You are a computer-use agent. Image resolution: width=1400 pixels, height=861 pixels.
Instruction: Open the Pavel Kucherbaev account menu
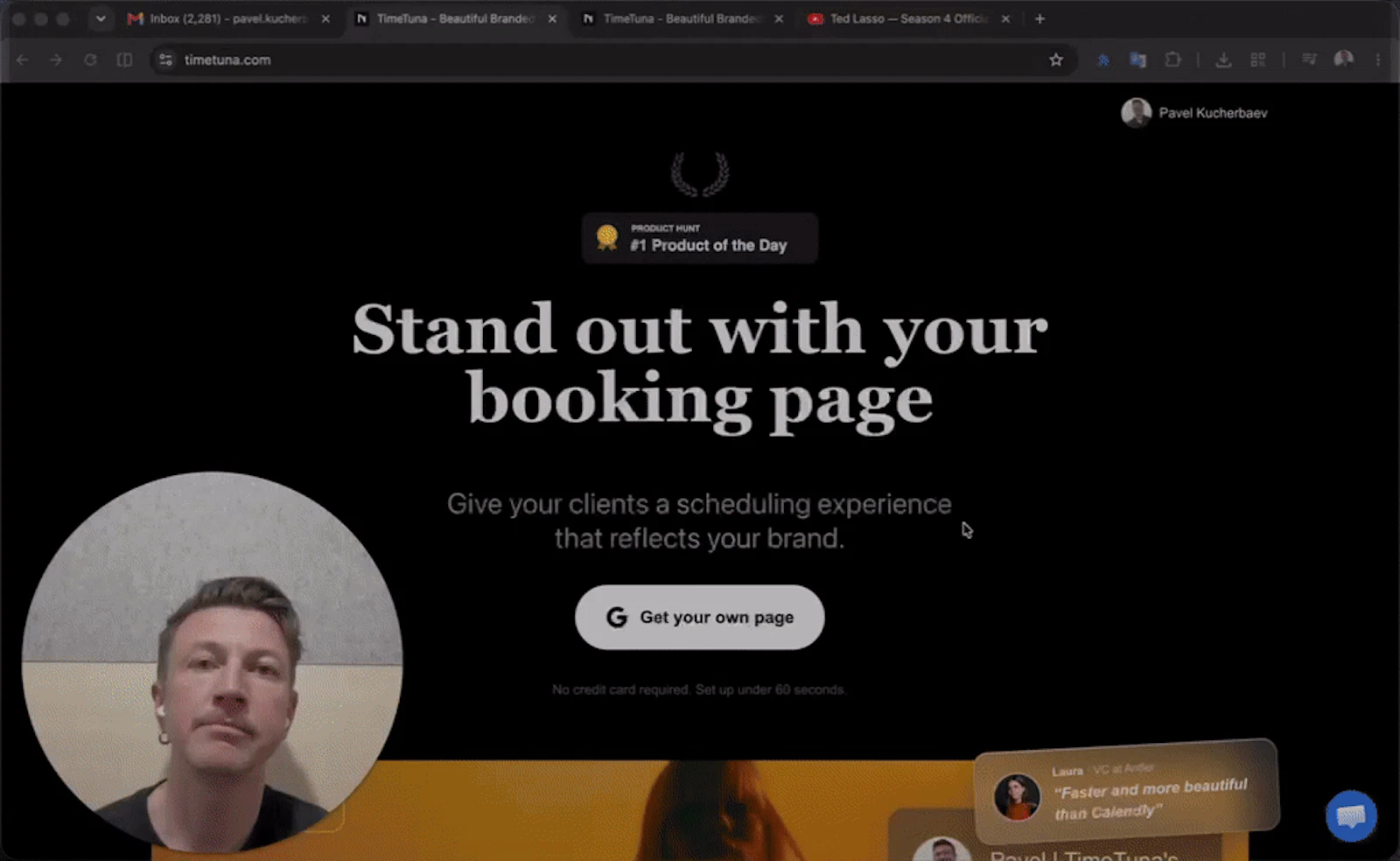point(1194,113)
